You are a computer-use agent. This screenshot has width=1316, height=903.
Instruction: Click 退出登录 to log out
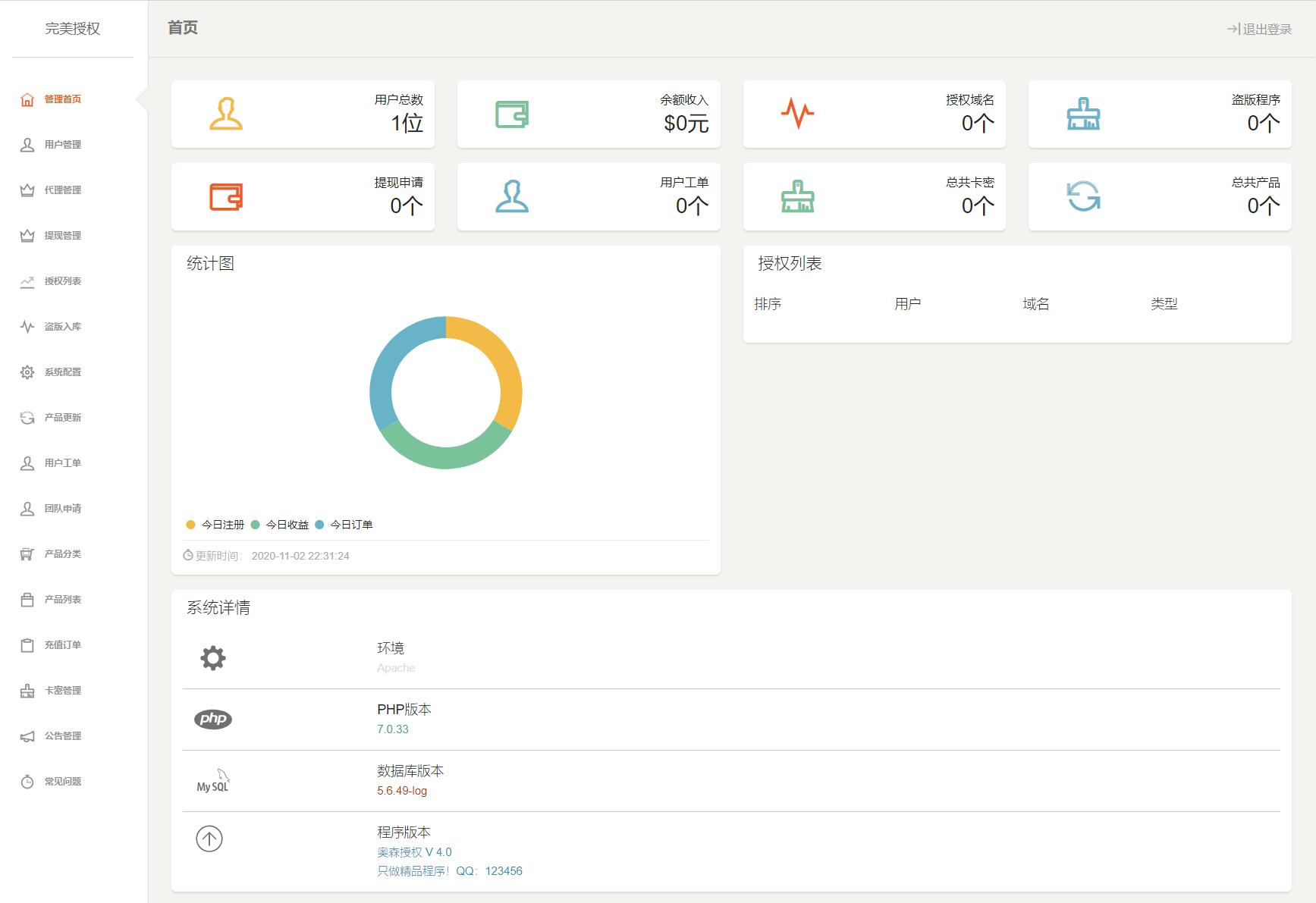1259,29
